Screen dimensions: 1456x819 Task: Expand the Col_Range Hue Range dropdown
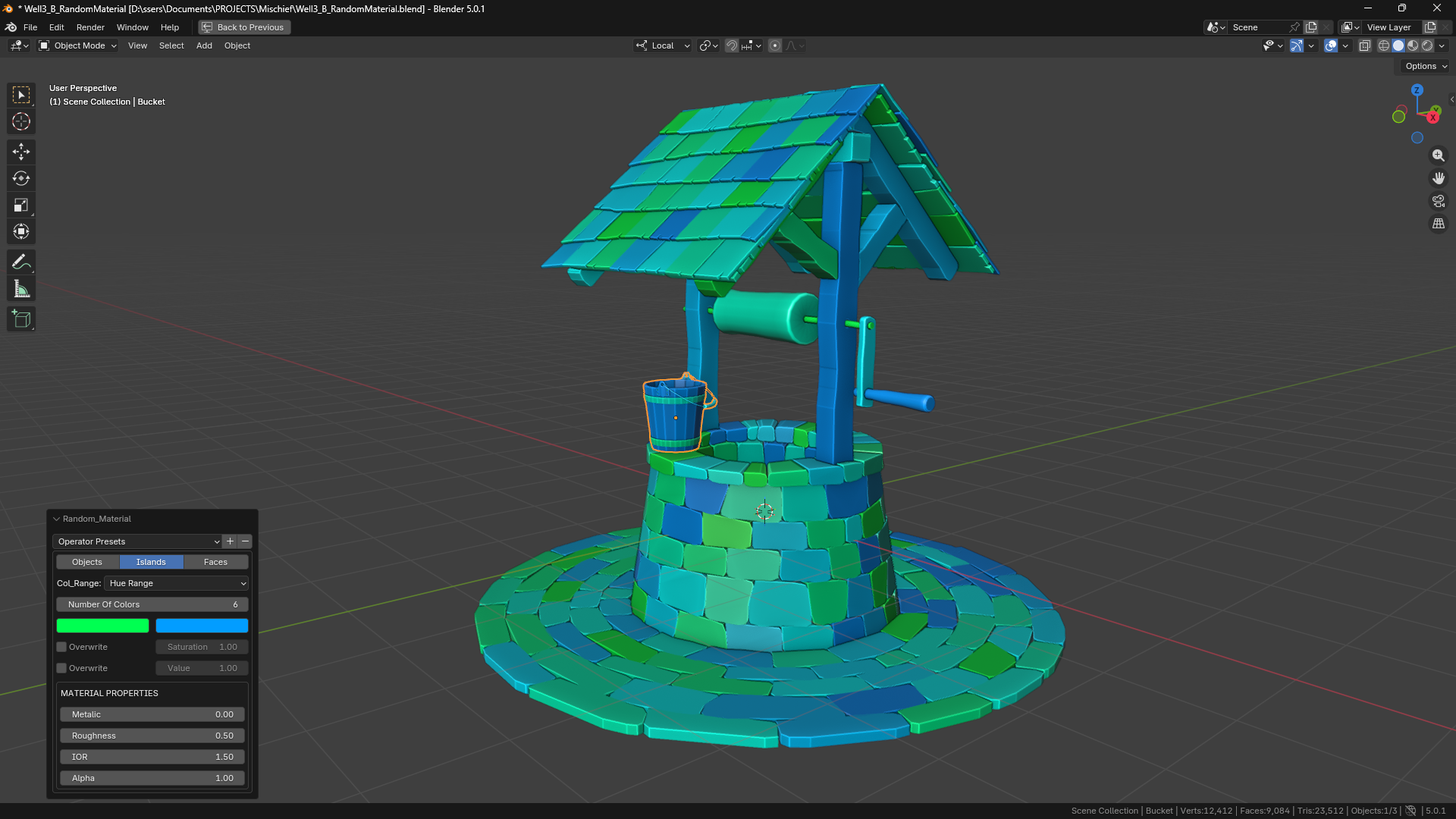(x=176, y=583)
